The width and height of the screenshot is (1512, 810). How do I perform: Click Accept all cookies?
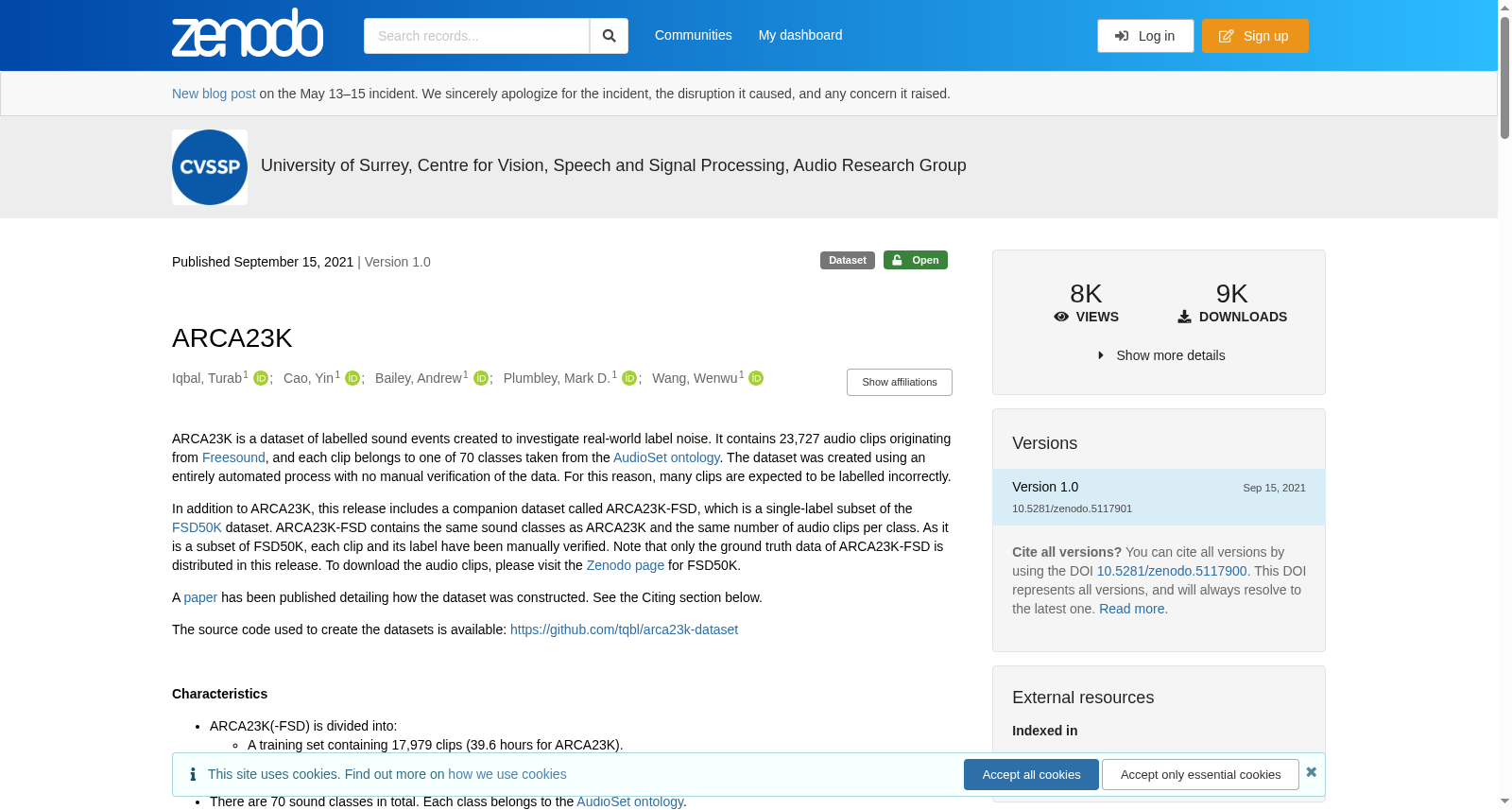tap(1031, 775)
